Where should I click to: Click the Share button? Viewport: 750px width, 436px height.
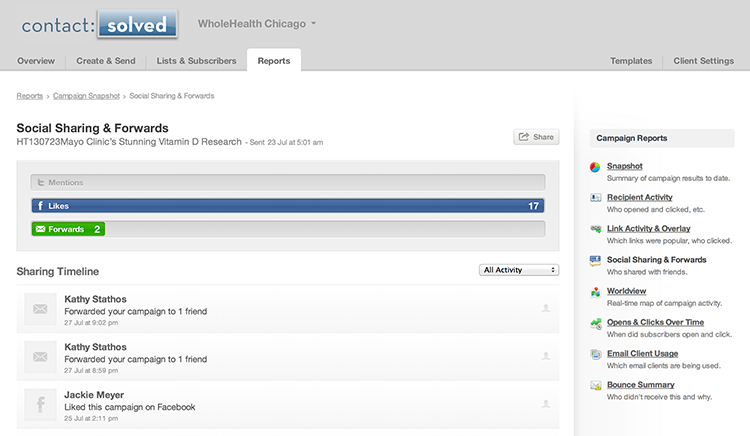coord(536,137)
